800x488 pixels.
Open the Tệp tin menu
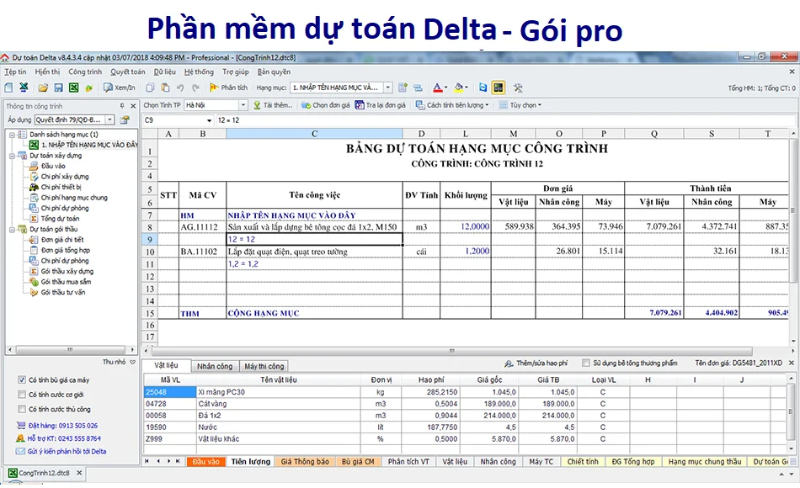[x=15, y=72]
